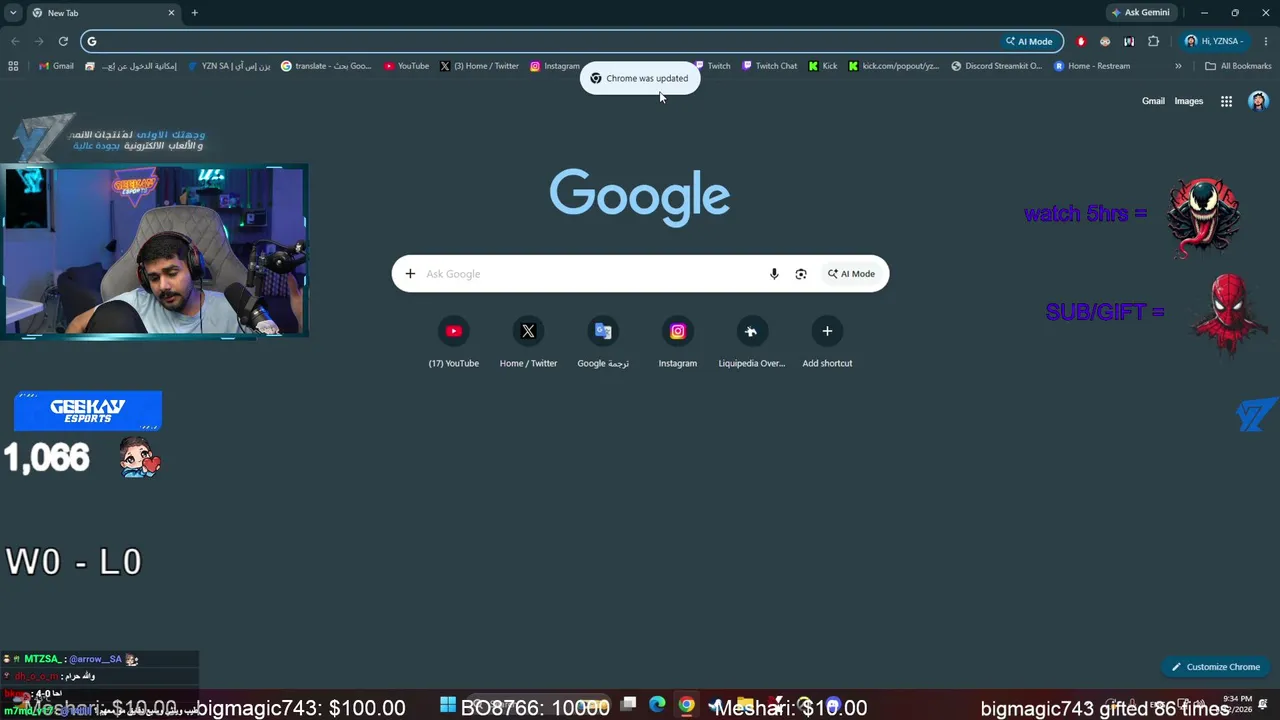Open the Google Translate shortcut tile

(603, 342)
